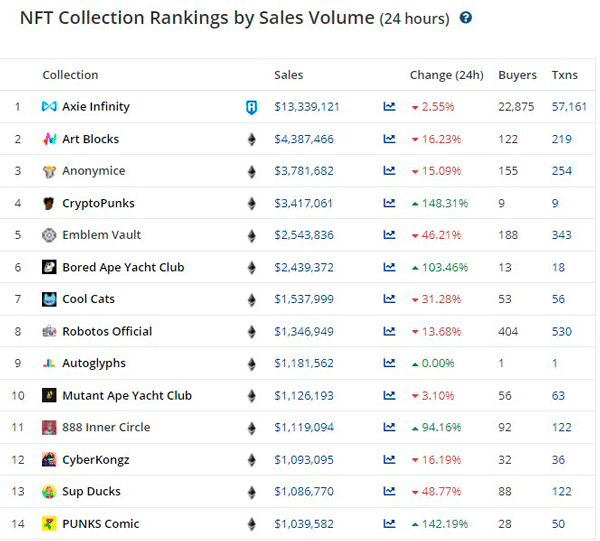Click the Ethereum icon beside CyberKongz
This screenshot has height=541, width=600.
coord(251,460)
